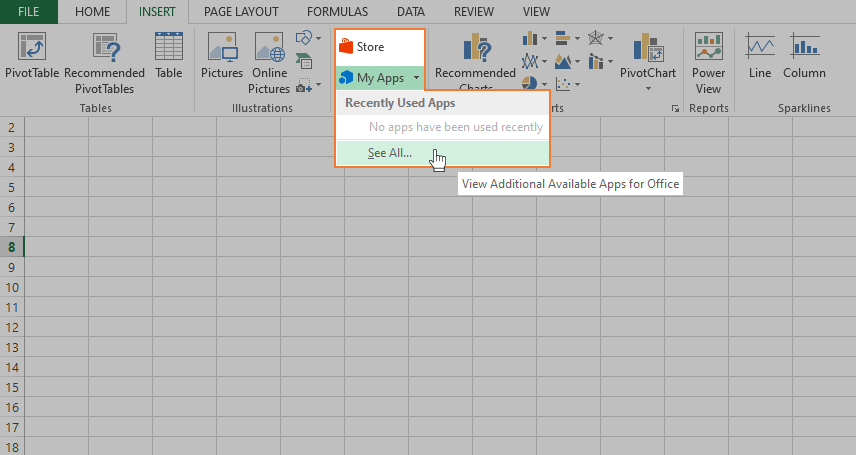856x455 pixels.
Task: Switch to the HOME tab
Action: (92, 11)
